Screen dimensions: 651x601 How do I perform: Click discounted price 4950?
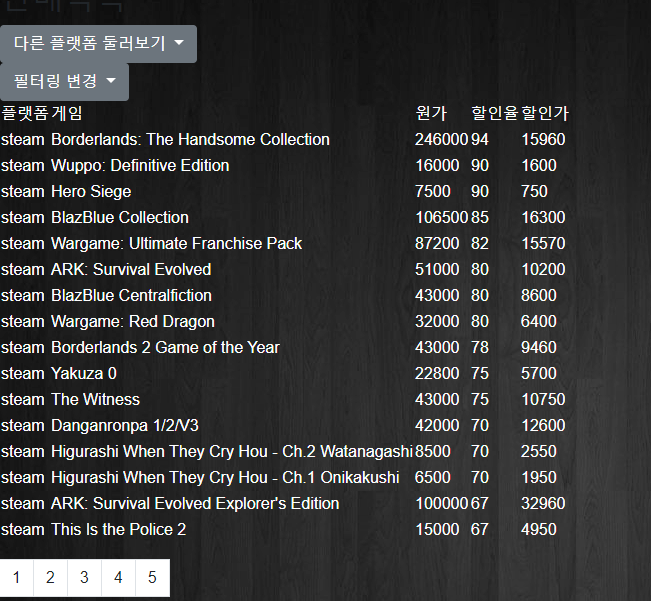coord(538,530)
